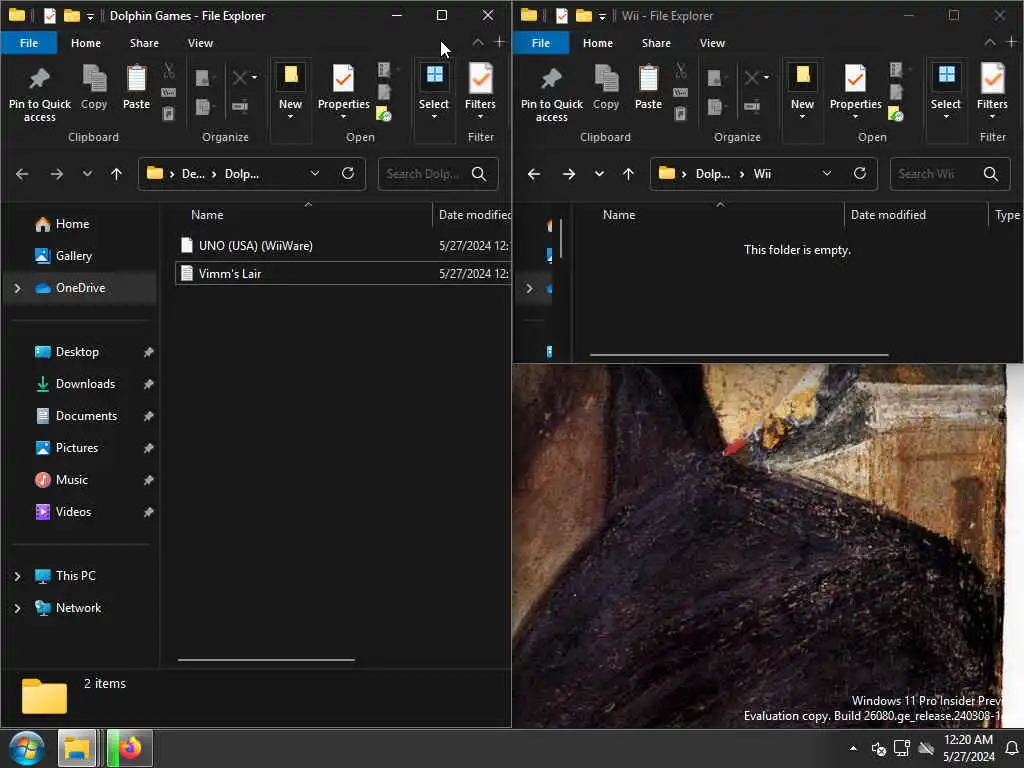Switch to Share tab in Wii window
This screenshot has width=1024, height=768.
656,43
